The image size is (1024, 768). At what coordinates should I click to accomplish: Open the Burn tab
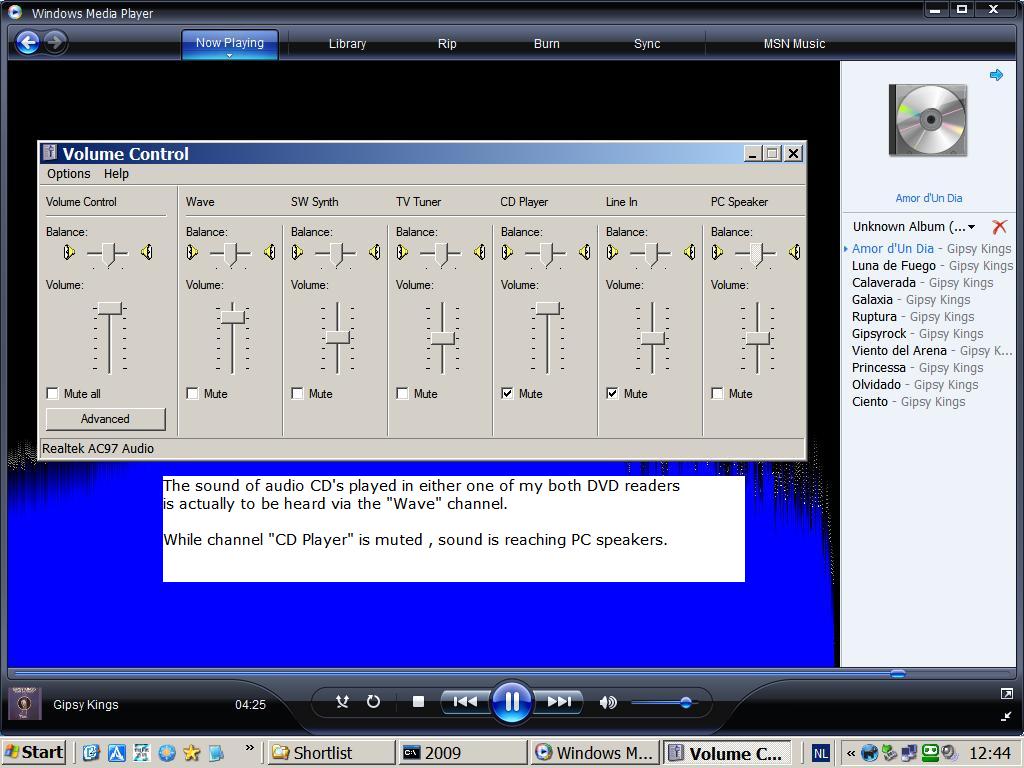547,44
